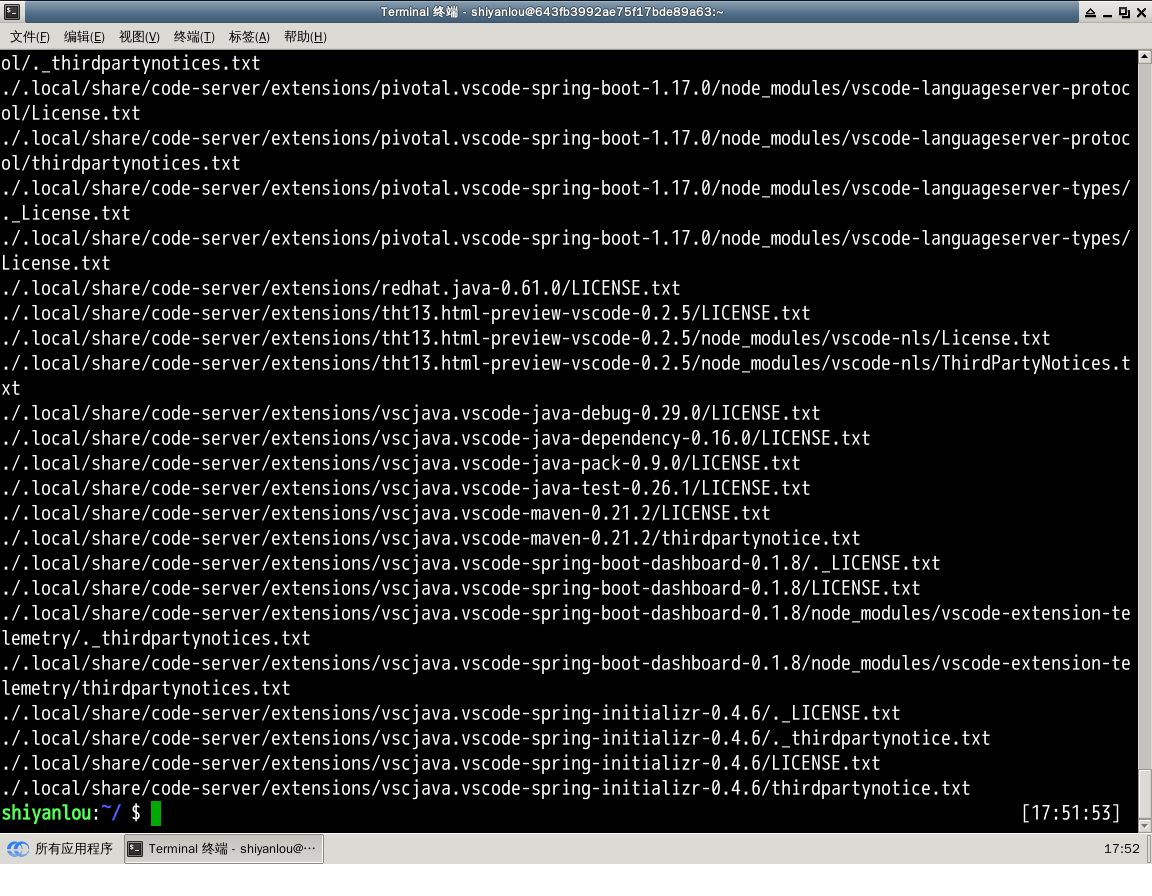Screen dimensions: 1152x896
Task: Click the lemetry/thirdpartynotices.txt line
Action: click(x=145, y=688)
